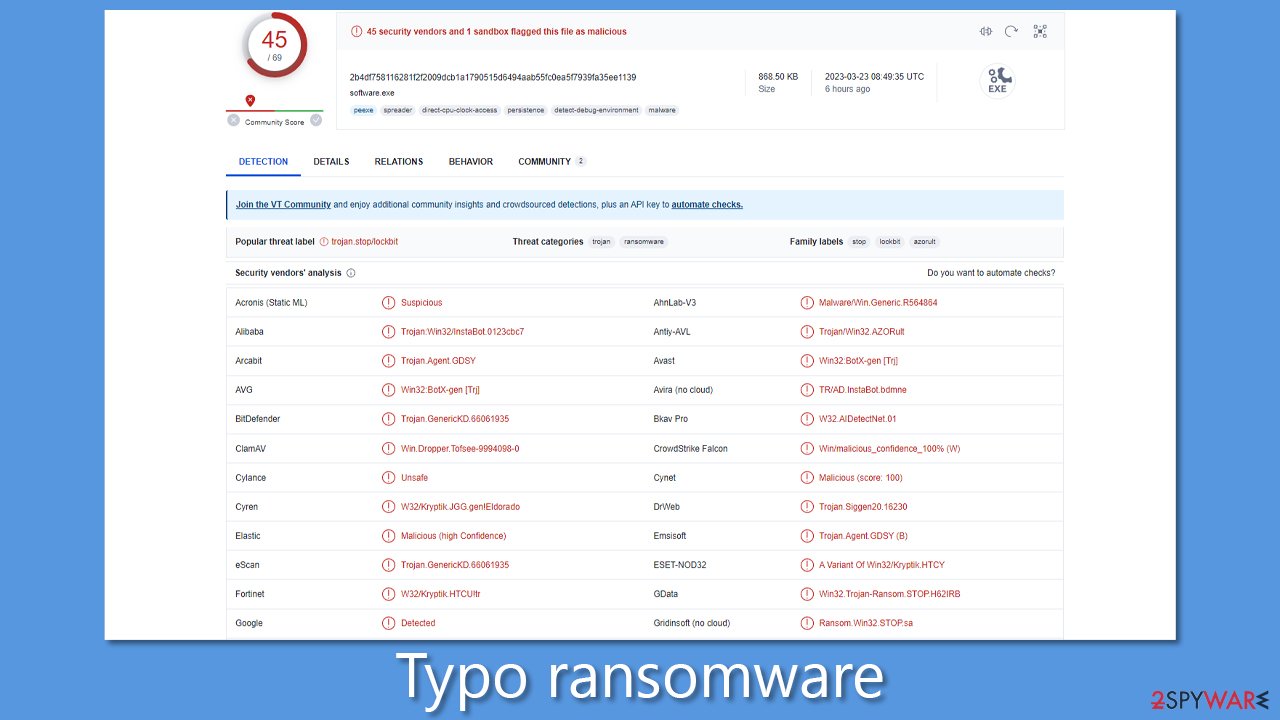Image resolution: width=1280 pixels, height=720 pixels.
Task: Select the peexe tag under the hash
Action: (363, 110)
